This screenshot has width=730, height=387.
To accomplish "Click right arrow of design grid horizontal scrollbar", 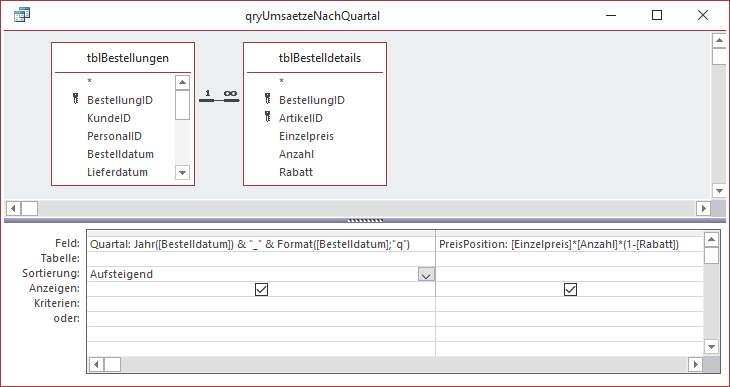I will tap(696, 364).
